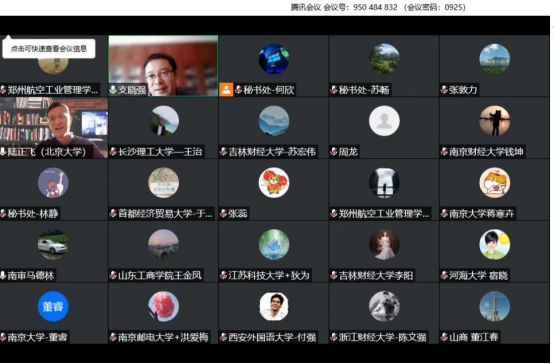Open 支晓强's live video tile
Image resolution: width=554 pixels, height=364 pixels.
tap(163, 66)
